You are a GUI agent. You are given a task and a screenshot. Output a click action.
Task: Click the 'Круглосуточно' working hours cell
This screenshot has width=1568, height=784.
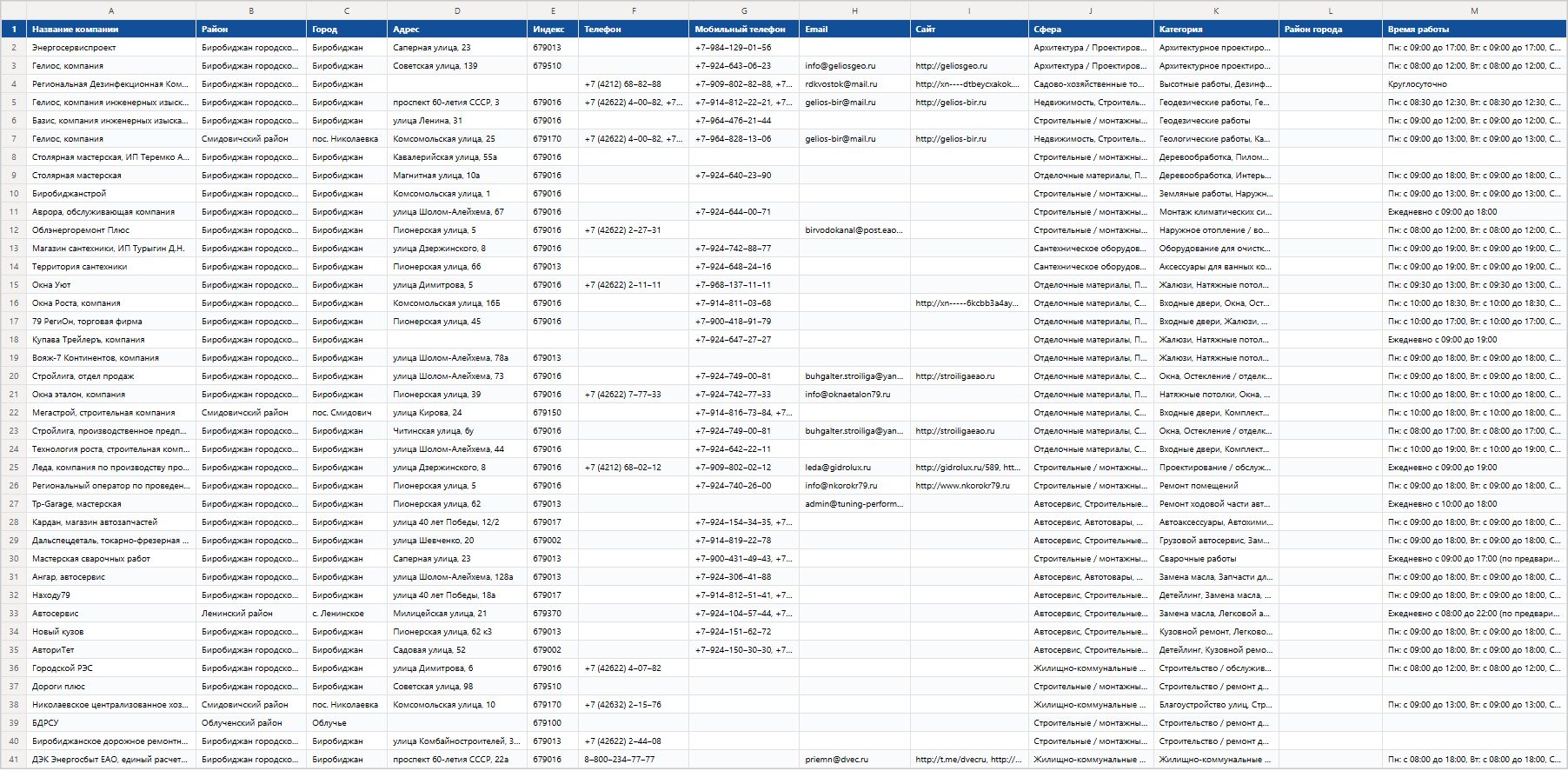[1474, 84]
